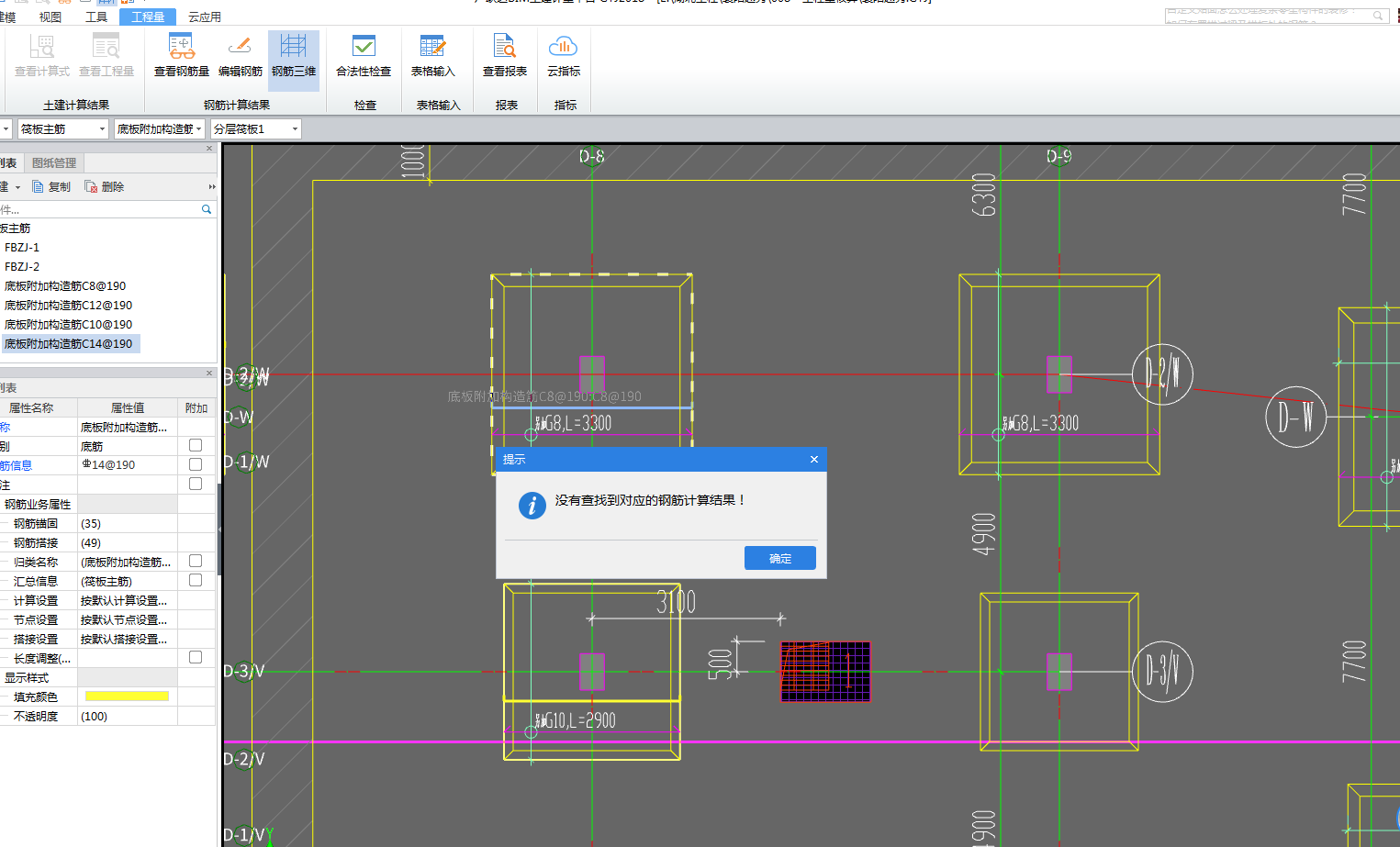Open 云指标 tool
The width and height of the screenshot is (1400, 847).
click(x=564, y=55)
